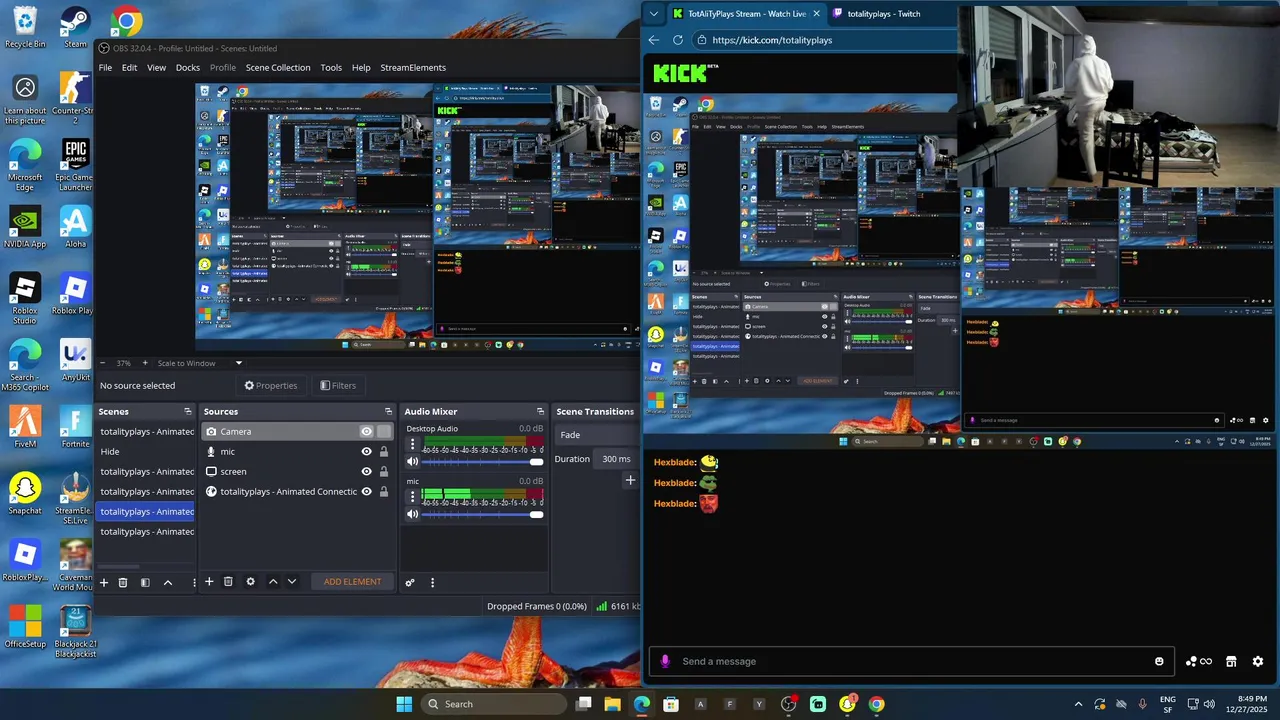Viewport: 1280px width, 720px height.
Task: Undock the Scenes panel
Action: (x=187, y=411)
